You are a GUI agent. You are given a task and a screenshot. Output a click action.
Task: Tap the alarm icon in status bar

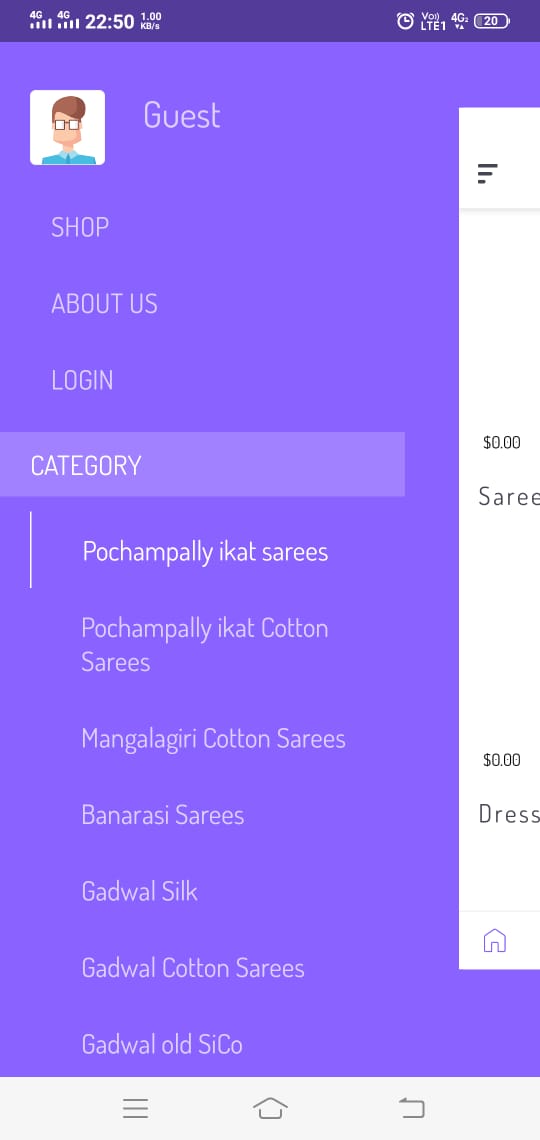click(x=406, y=21)
